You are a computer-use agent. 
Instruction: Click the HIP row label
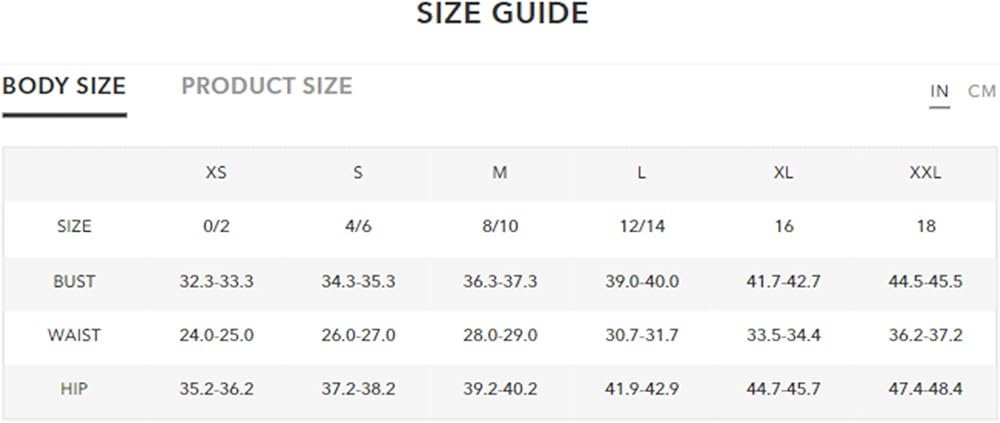point(74,389)
